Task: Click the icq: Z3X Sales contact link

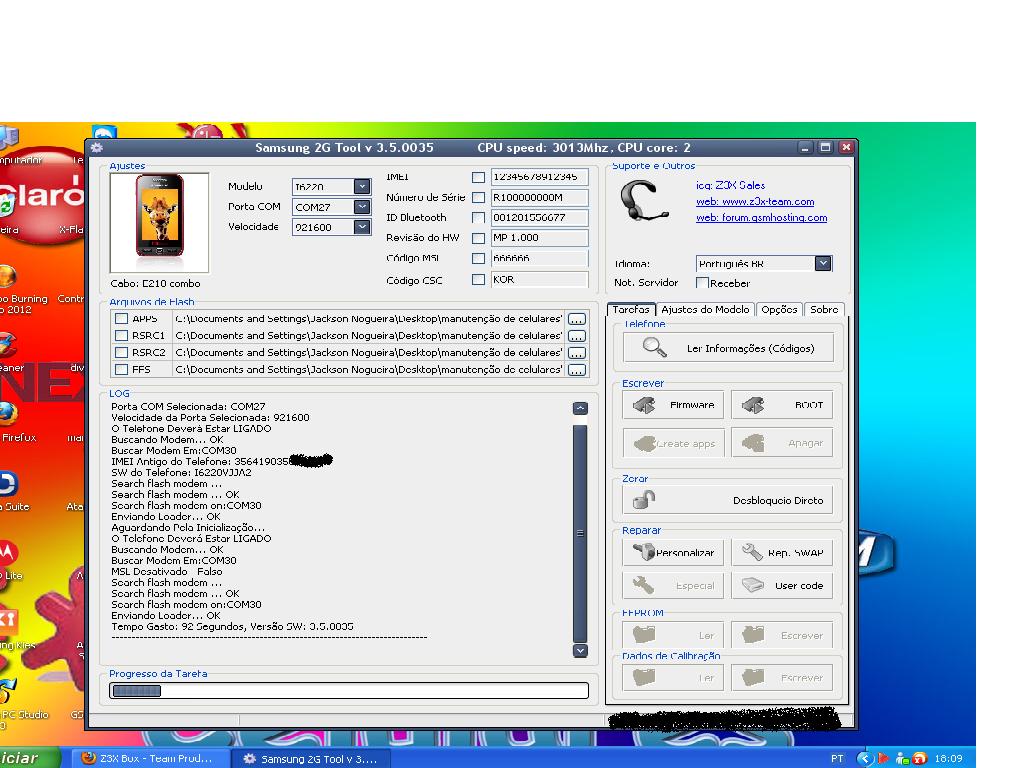Action: coord(730,185)
